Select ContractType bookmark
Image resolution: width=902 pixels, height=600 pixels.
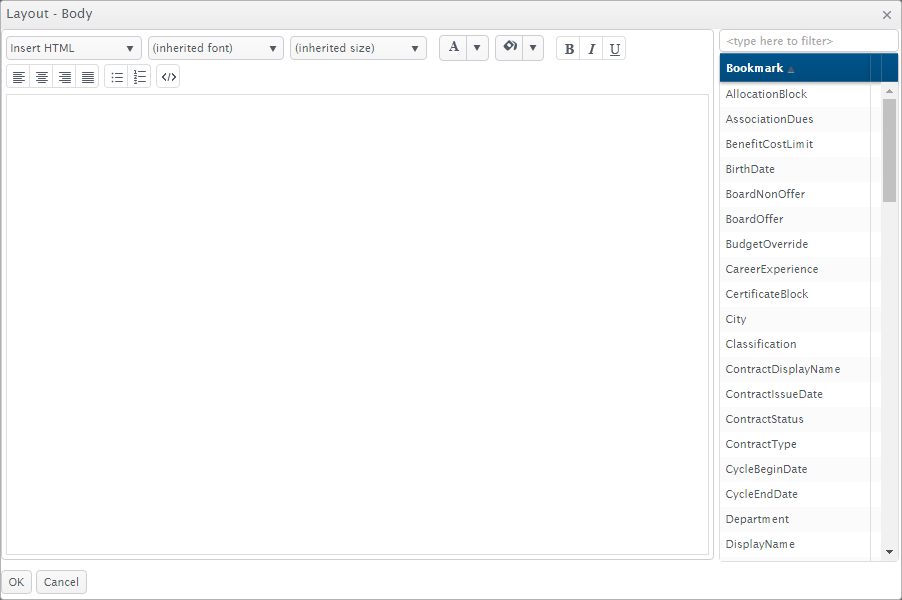pos(794,444)
